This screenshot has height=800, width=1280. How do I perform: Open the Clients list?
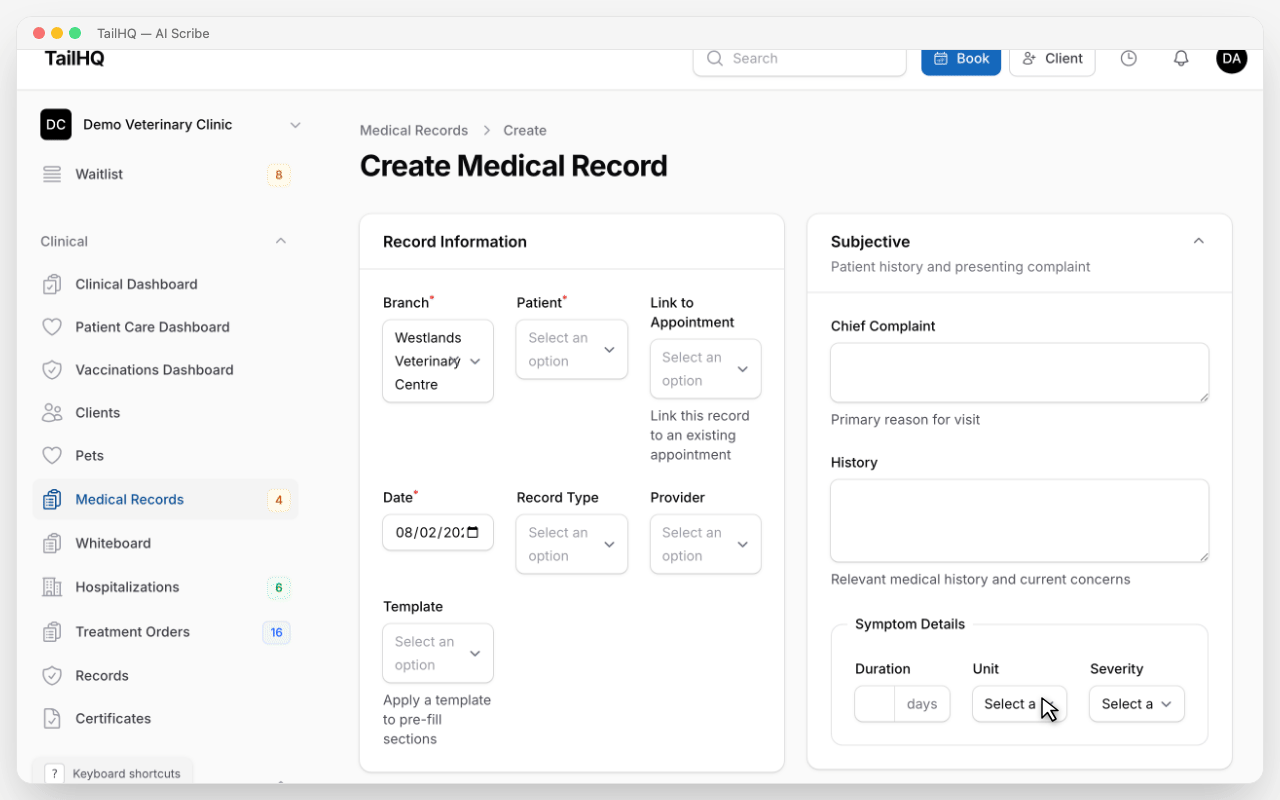point(97,412)
